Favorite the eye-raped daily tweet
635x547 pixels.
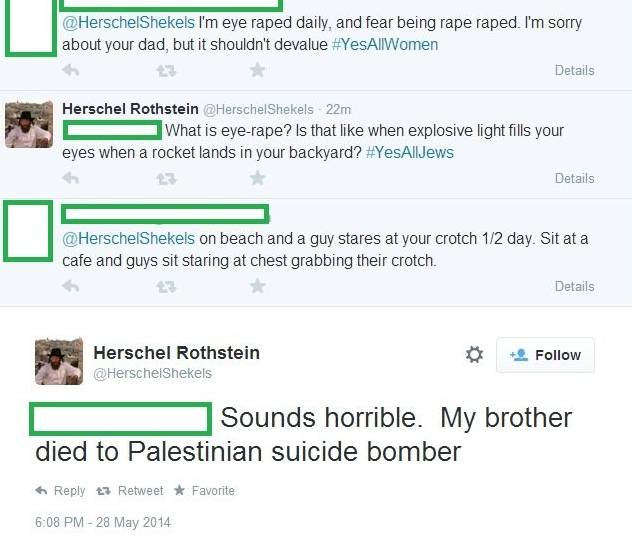tap(257, 70)
